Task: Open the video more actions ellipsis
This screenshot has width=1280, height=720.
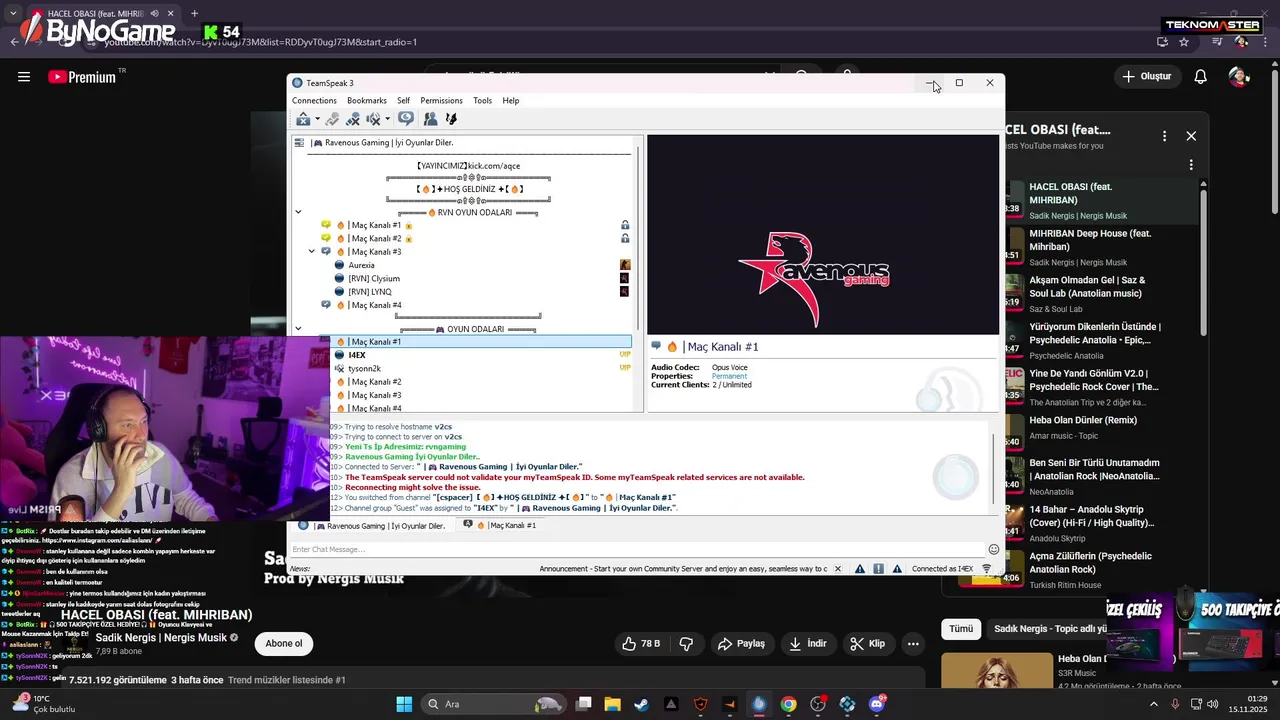Action: (x=913, y=643)
